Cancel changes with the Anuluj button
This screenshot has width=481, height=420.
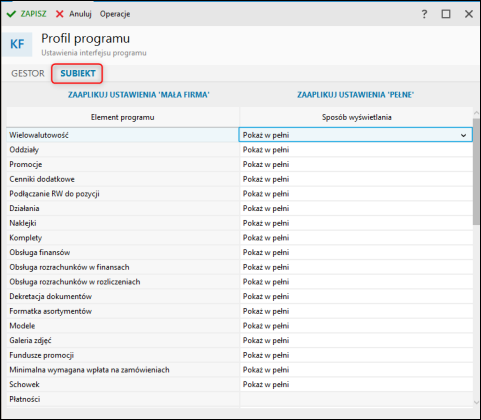73,14
